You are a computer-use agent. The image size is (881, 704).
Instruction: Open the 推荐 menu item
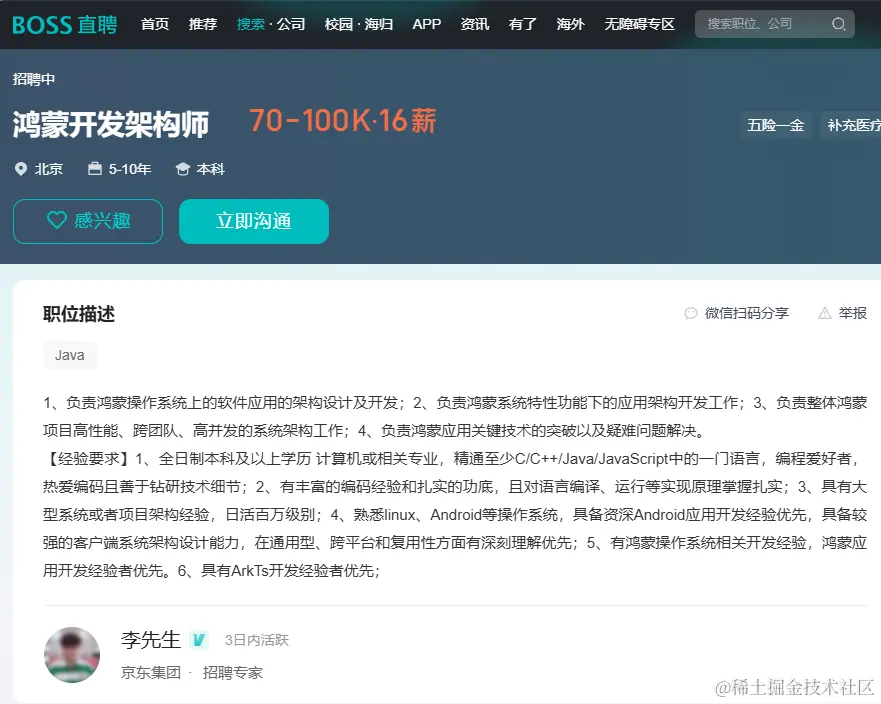[203, 24]
